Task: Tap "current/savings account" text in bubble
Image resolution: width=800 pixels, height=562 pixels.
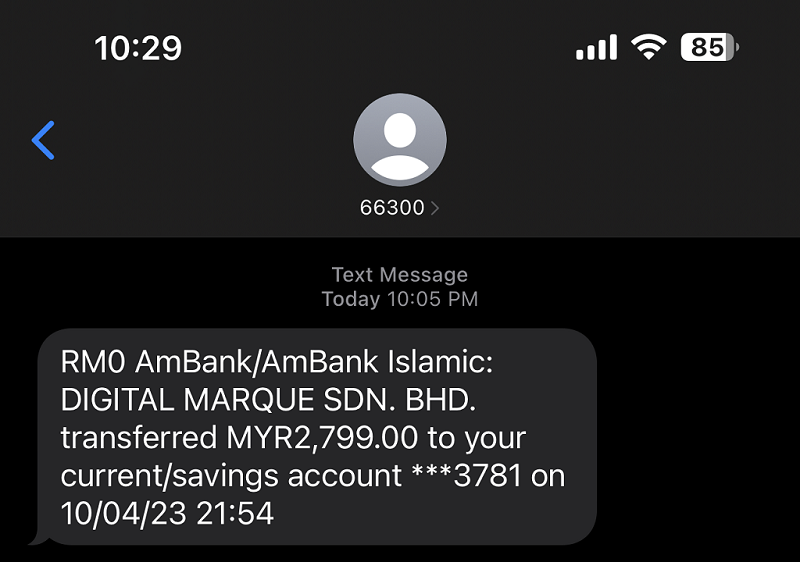Action: 231,476
